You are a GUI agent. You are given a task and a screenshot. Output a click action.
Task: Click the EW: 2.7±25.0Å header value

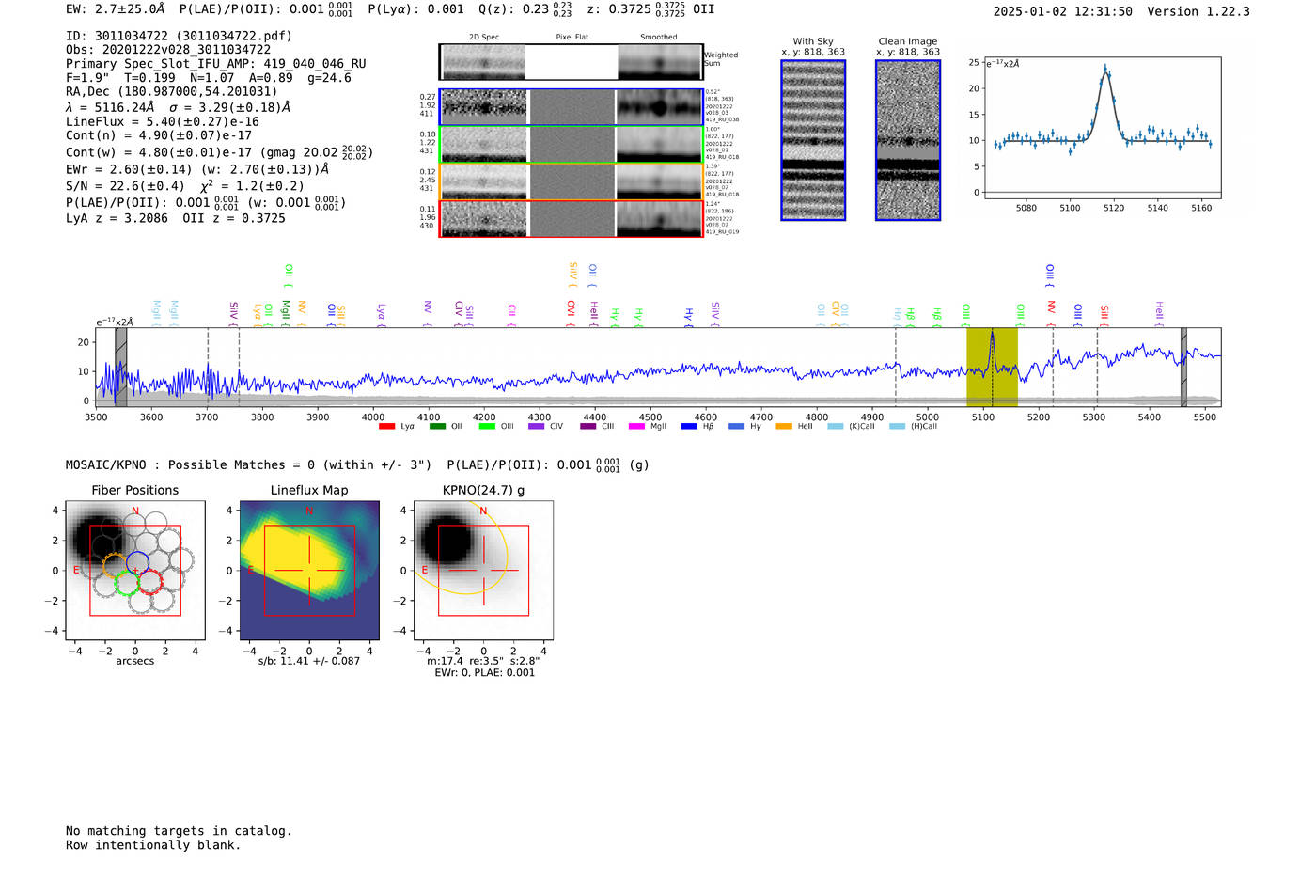click(115, 9)
